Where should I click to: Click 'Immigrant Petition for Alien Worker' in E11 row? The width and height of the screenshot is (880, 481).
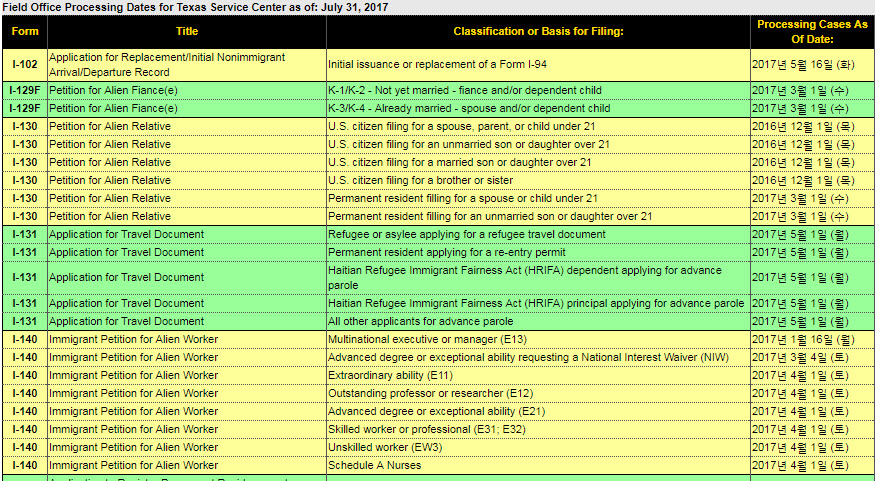[134, 375]
